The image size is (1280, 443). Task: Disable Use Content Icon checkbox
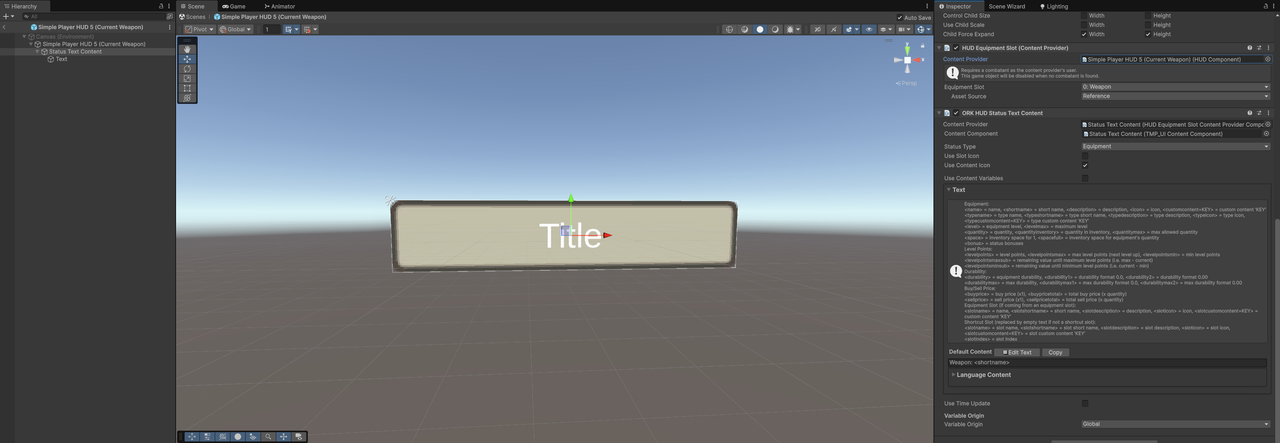(1085, 165)
